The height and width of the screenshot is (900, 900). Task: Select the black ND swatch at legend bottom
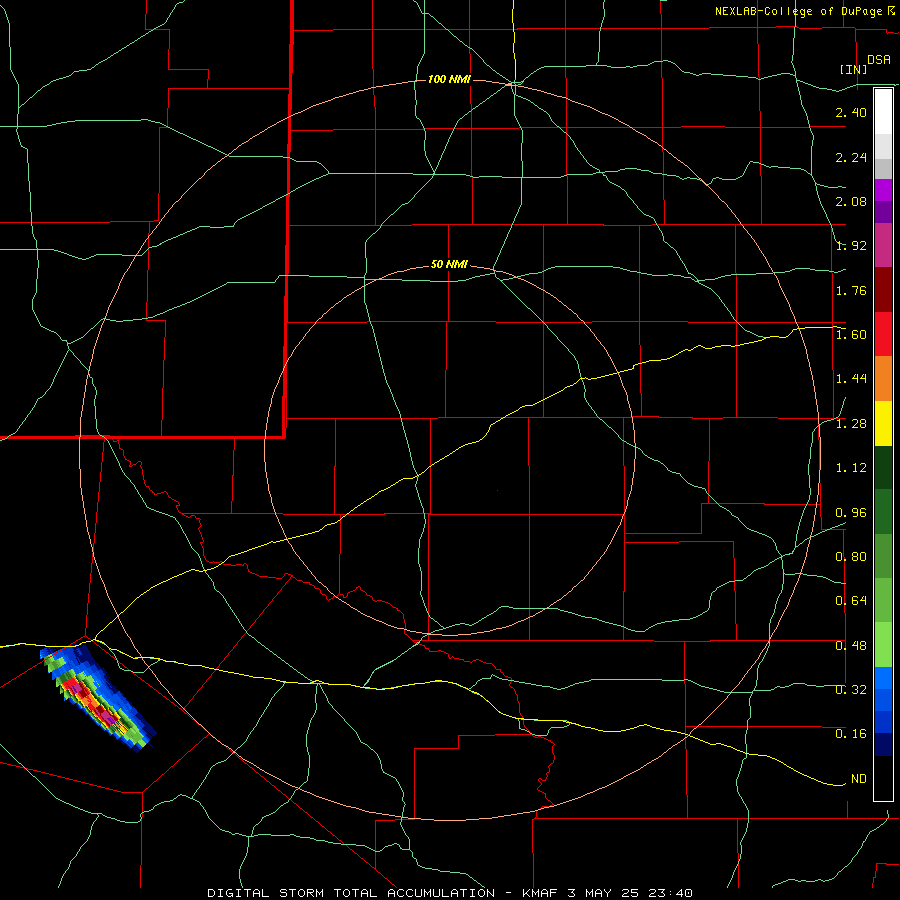click(883, 778)
